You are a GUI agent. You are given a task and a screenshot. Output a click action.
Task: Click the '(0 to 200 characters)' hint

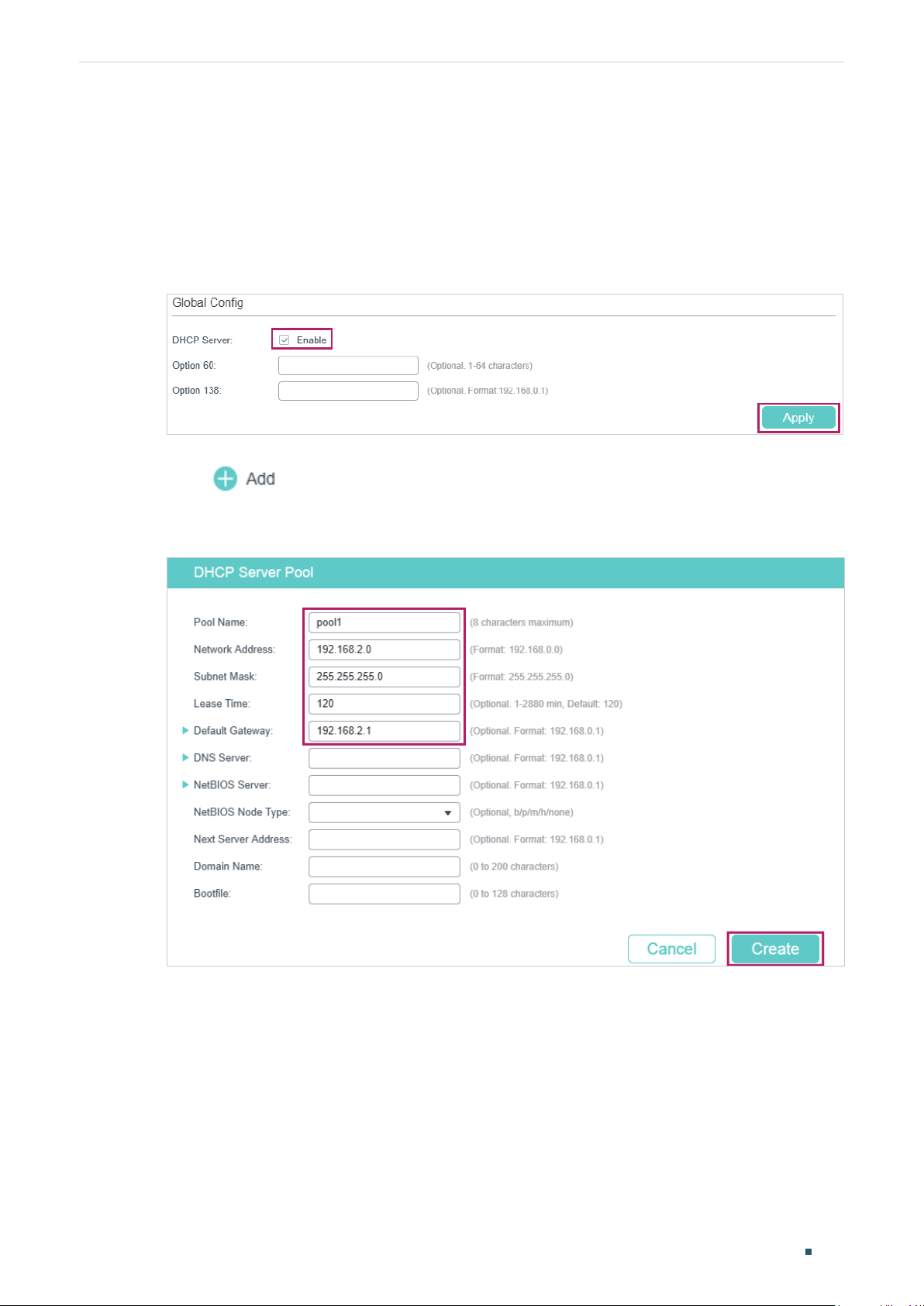click(514, 867)
